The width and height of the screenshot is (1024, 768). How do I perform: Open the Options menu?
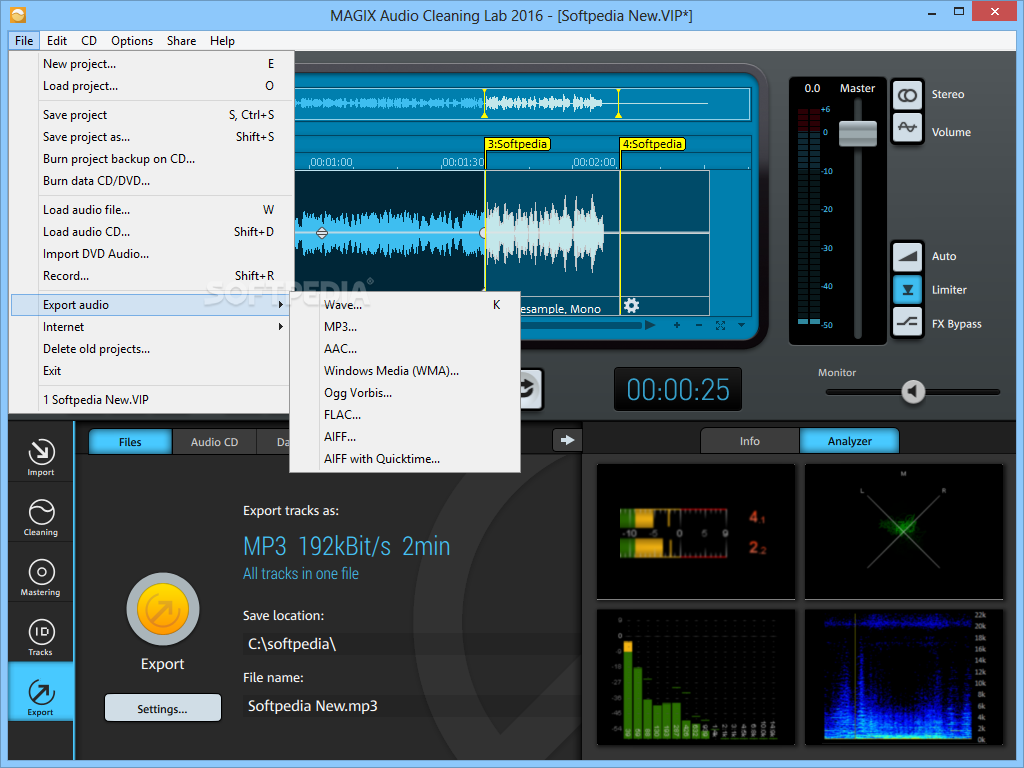[x=132, y=40]
